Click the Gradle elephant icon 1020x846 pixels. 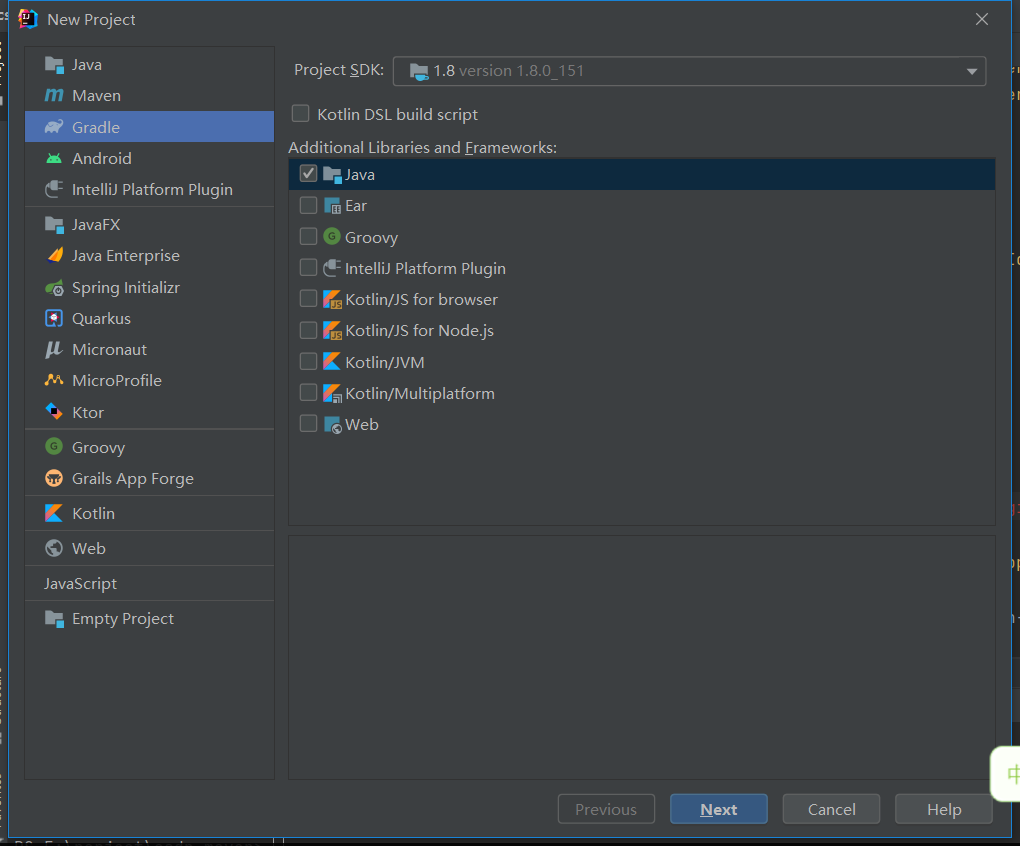point(54,127)
